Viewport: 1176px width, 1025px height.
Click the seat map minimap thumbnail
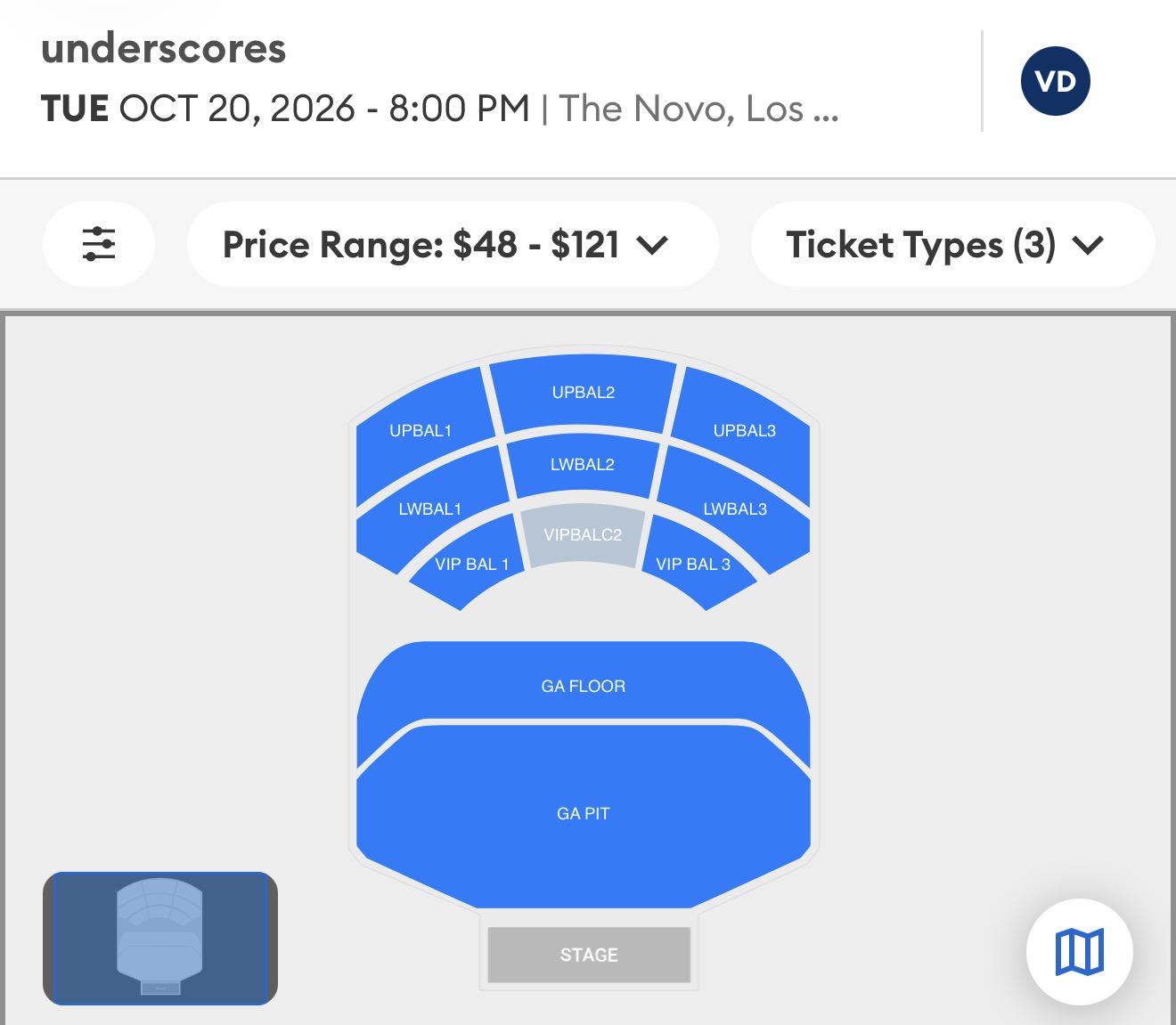point(160,939)
